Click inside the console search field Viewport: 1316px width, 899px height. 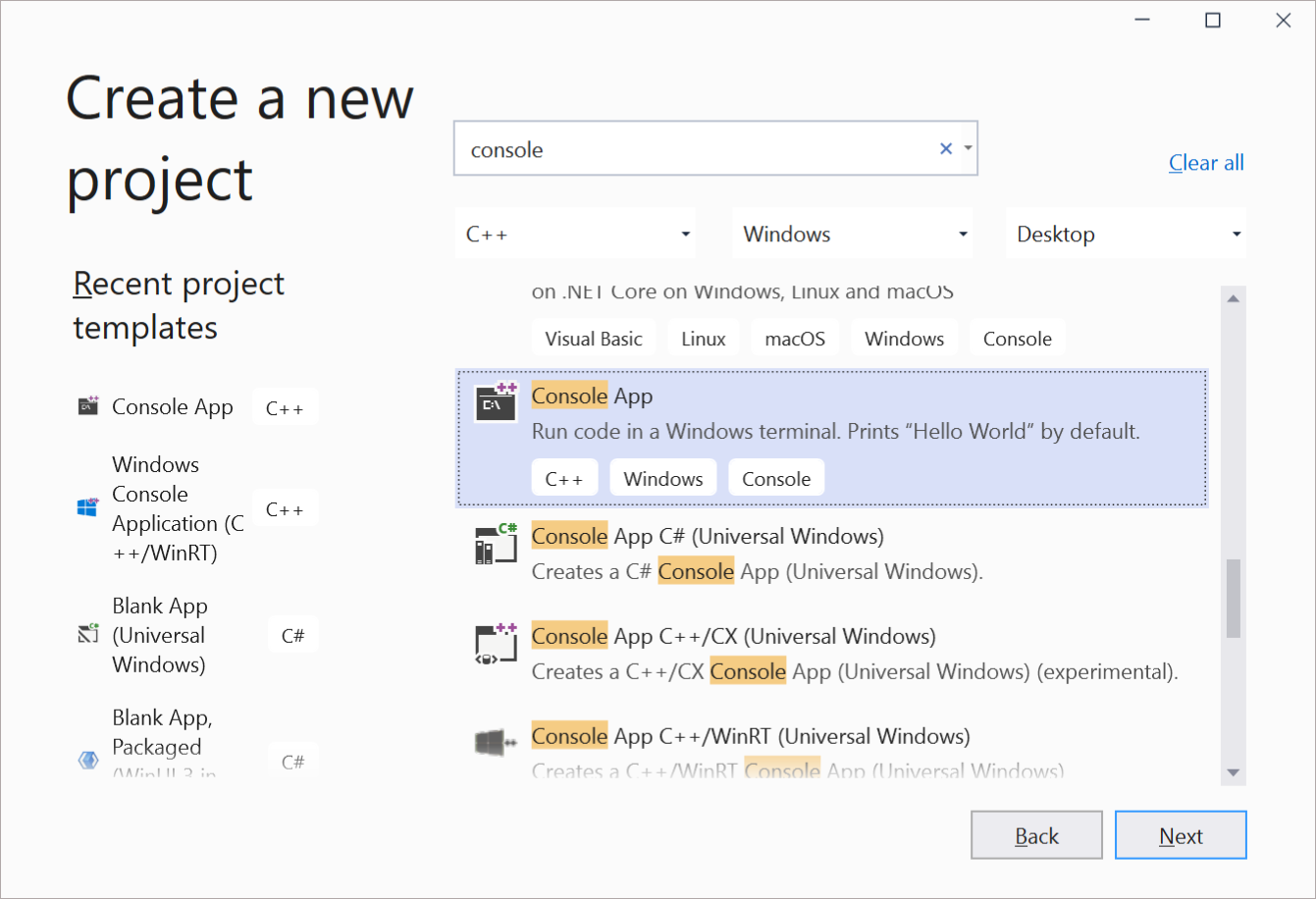pyautogui.click(x=687, y=148)
